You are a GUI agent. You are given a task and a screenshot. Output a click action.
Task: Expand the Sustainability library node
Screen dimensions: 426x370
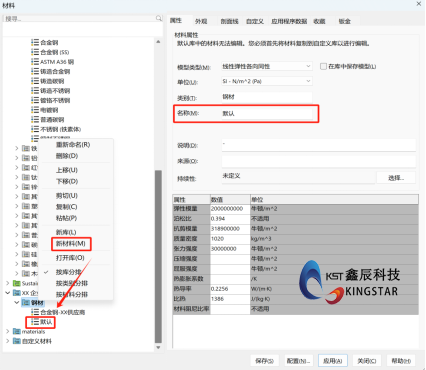coord(8,283)
